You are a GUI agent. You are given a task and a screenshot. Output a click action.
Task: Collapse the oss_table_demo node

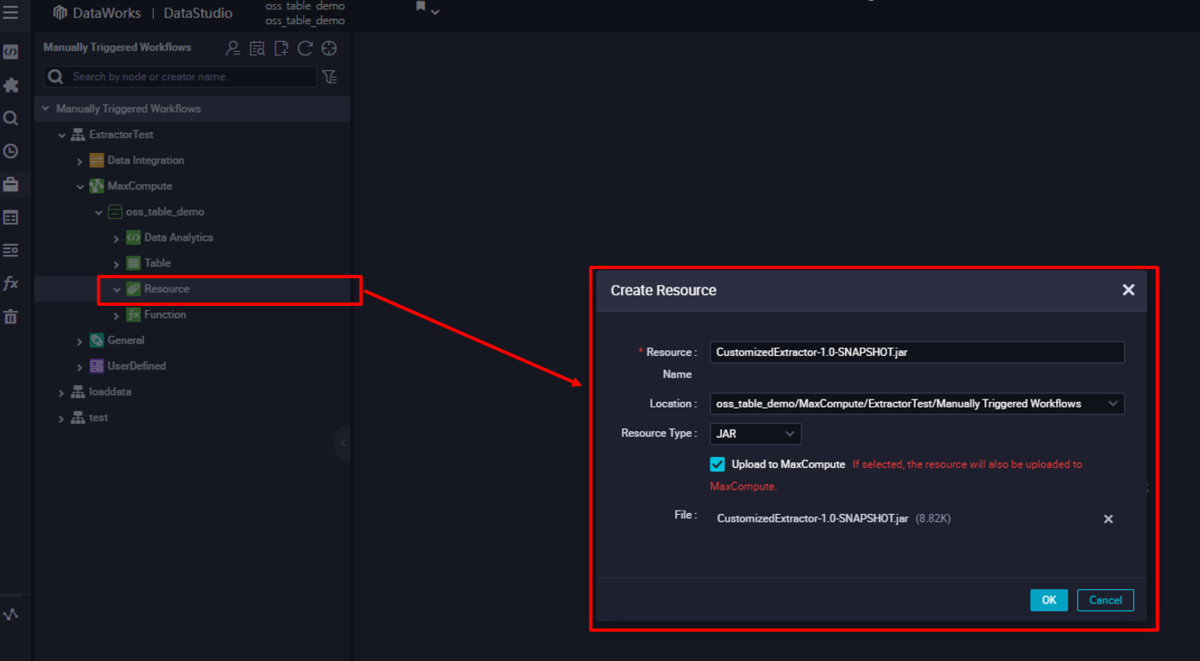(99, 213)
